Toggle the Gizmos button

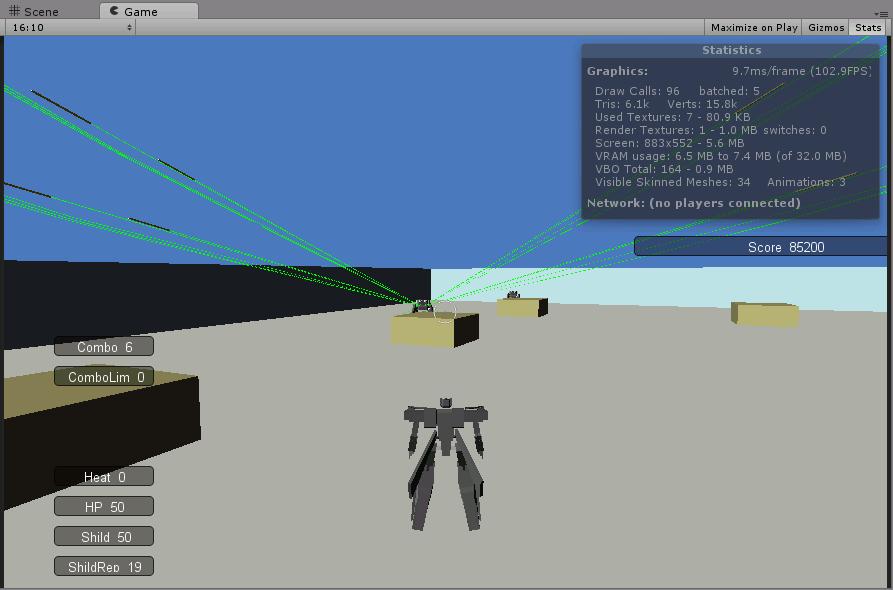pos(826,27)
